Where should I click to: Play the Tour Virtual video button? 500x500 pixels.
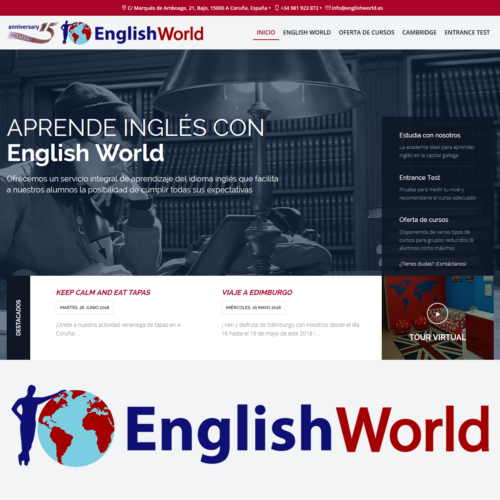[x=437, y=313]
